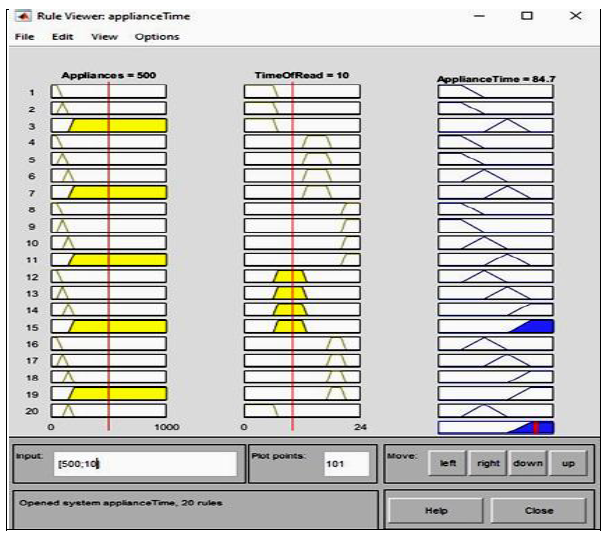Click the left move button
Image resolution: width=608 pixels, height=537 pixels.
tap(446, 464)
